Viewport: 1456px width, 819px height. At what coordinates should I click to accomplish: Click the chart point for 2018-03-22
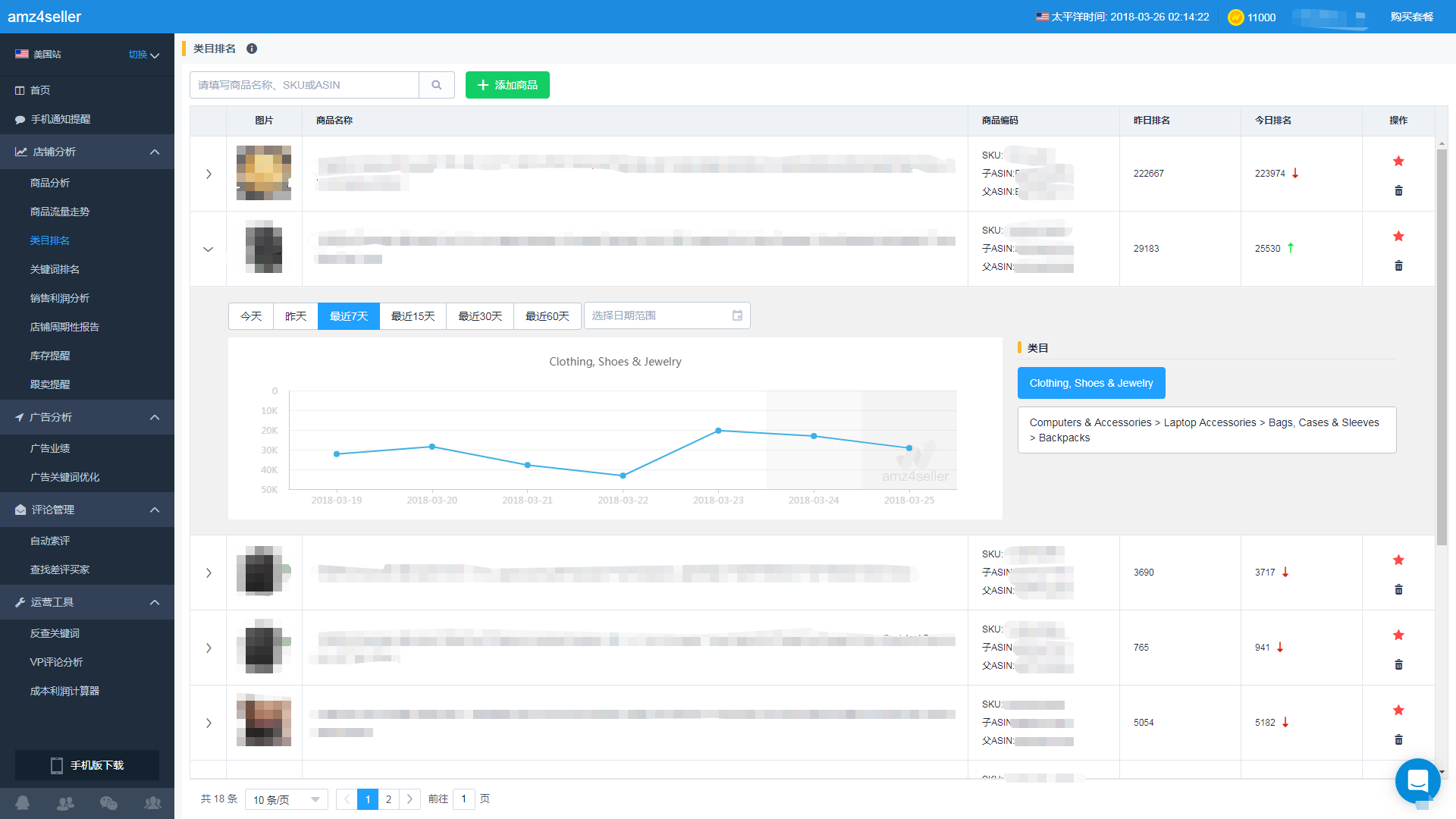pyautogui.click(x=623, y=475)
